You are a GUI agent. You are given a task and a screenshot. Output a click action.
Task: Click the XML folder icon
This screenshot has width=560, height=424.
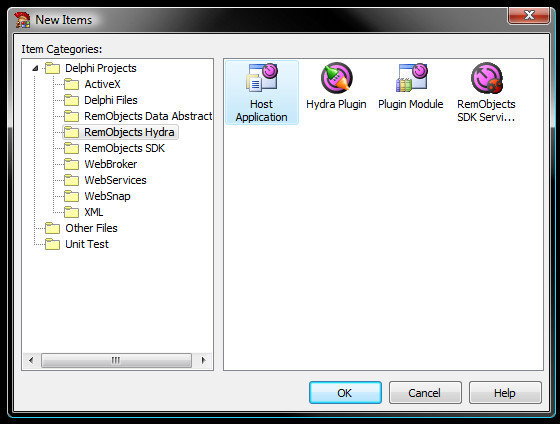coord(71,212)
